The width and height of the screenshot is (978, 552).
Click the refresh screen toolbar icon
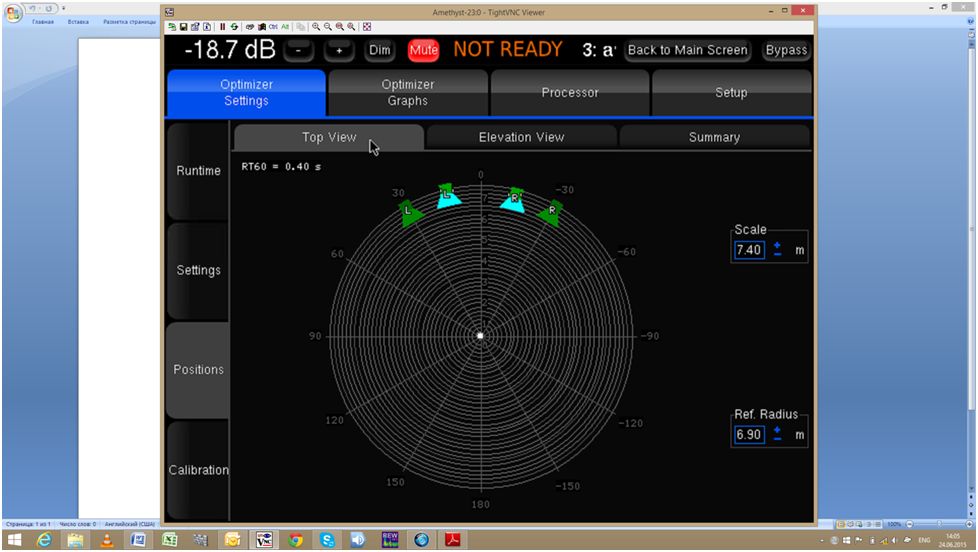tap(234, 27)
